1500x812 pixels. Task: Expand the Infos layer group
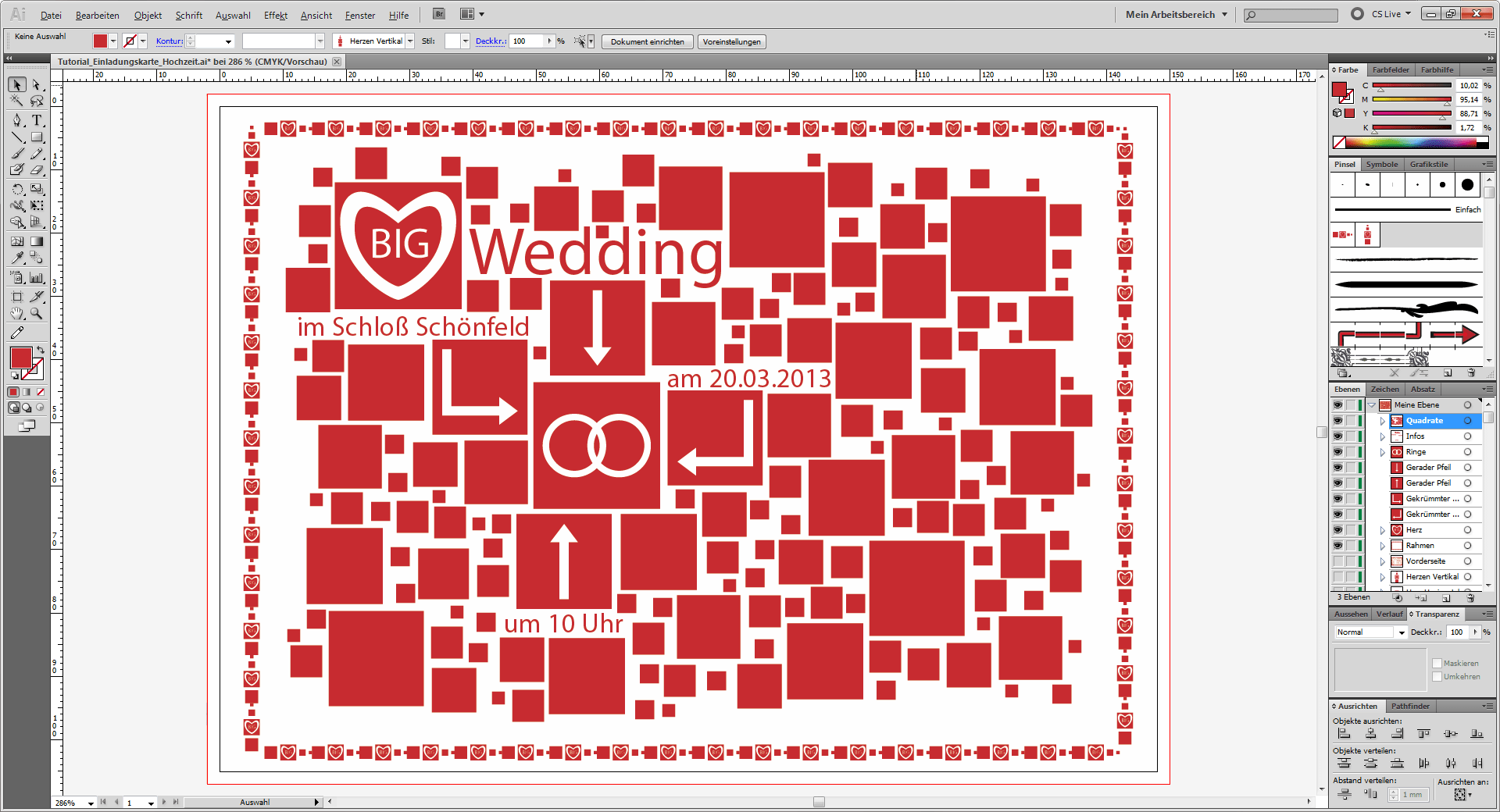tap(1382, 436)
